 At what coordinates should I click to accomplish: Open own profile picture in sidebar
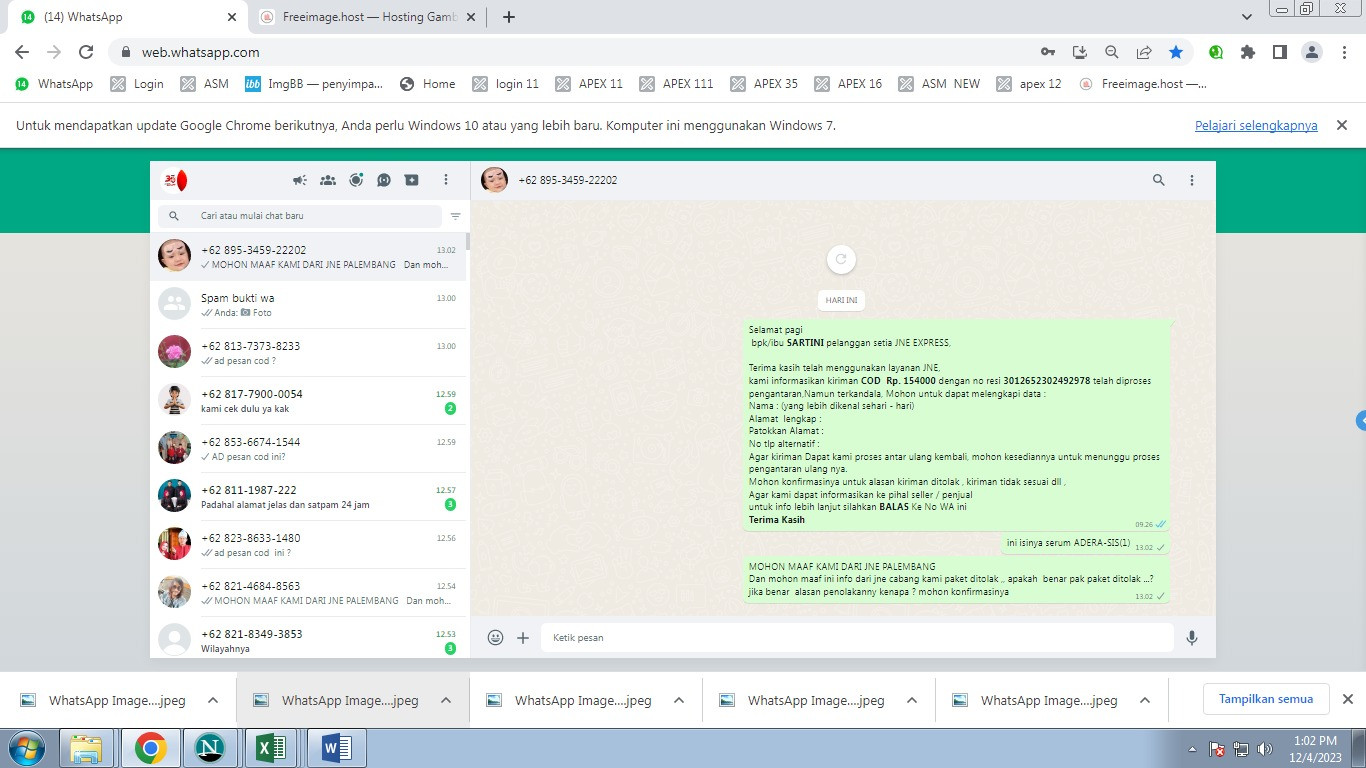coord(174,180)
